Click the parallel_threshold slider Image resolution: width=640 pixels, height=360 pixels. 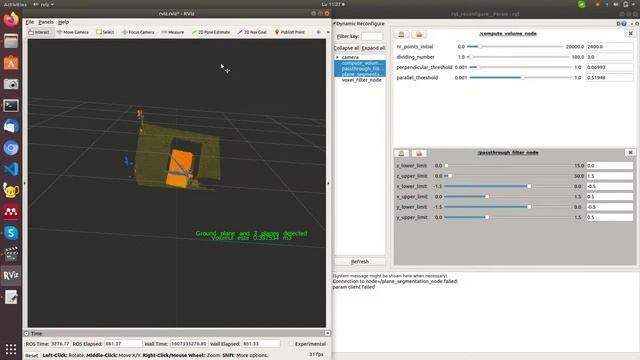[x=521, y=78]
